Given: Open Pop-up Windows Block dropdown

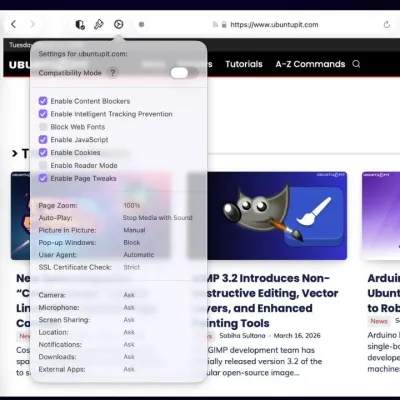Looking at the screenshot, I should pos(132,243).
